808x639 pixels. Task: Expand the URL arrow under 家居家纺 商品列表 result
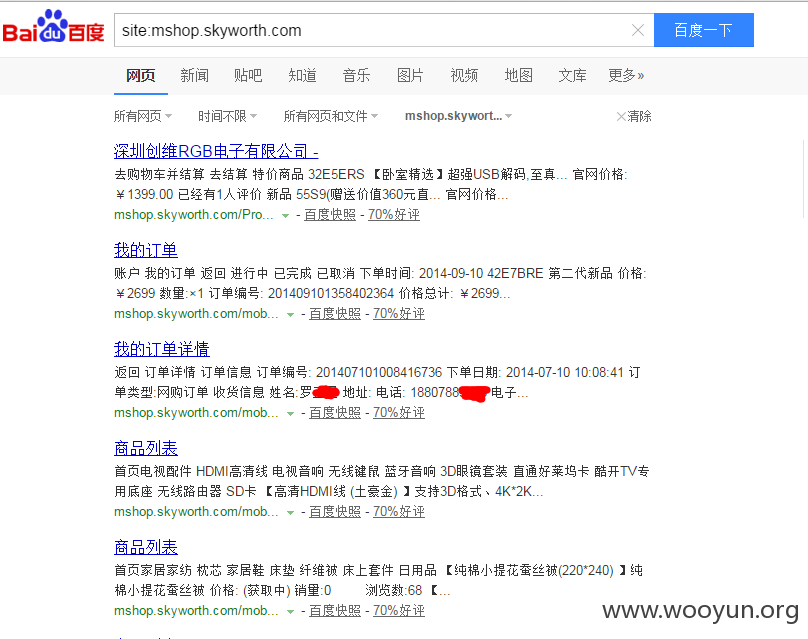pyautogui.click(x=291, y=612)
